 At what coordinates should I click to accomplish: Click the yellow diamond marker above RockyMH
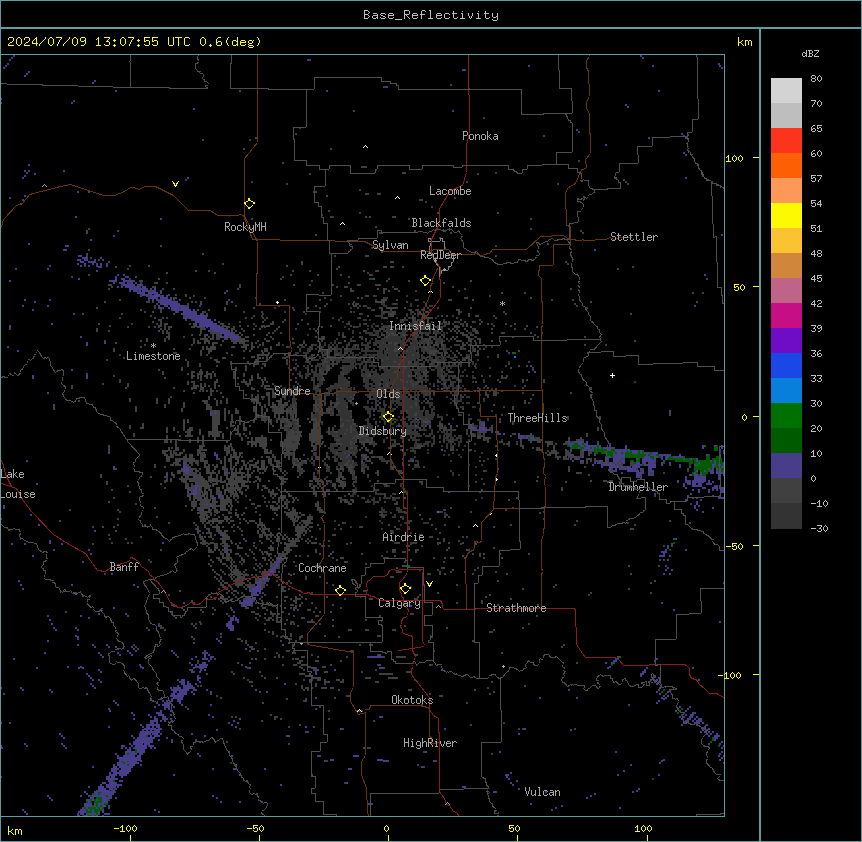click(249, 204)
